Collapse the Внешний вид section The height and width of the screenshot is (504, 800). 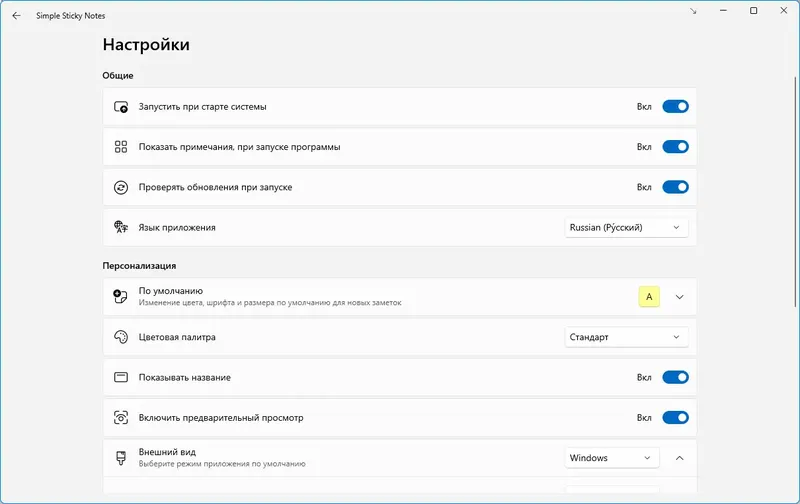tap(679, 458)
